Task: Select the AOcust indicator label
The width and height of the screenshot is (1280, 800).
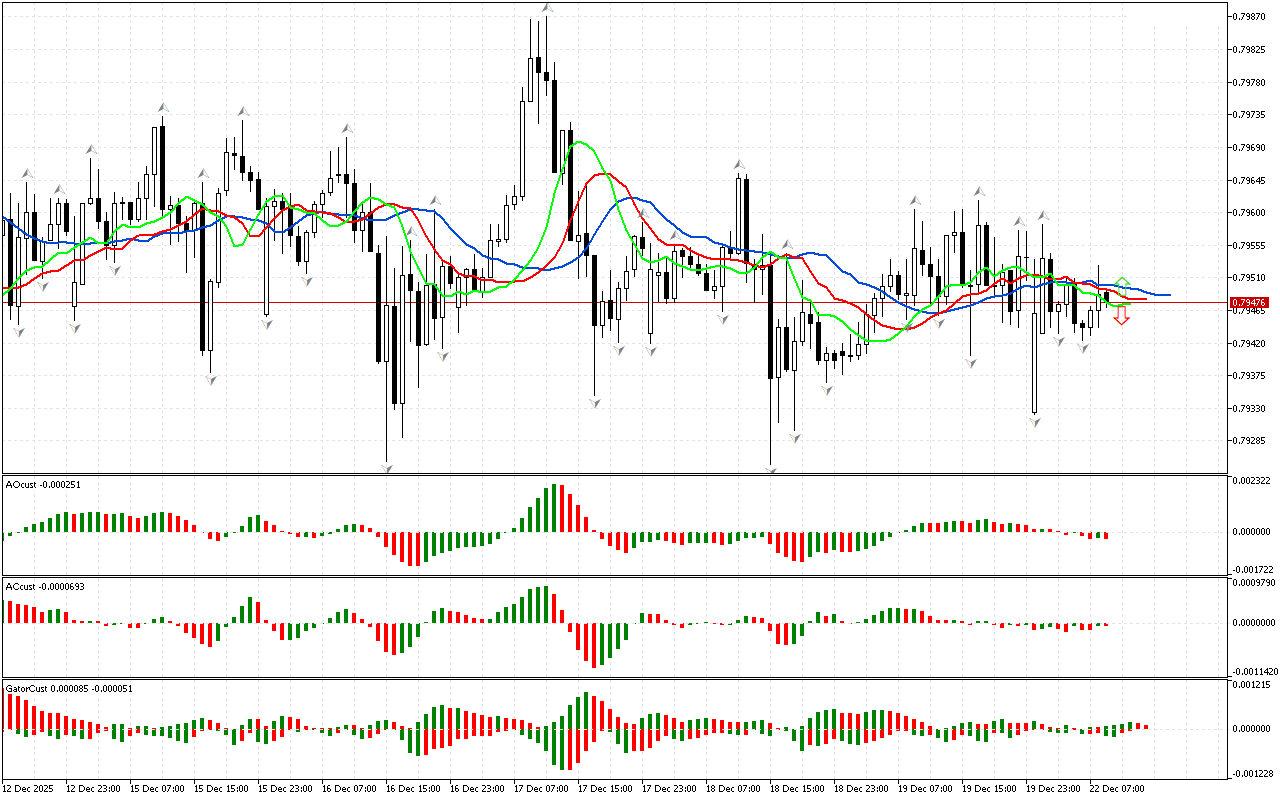Action: [42, 484]
